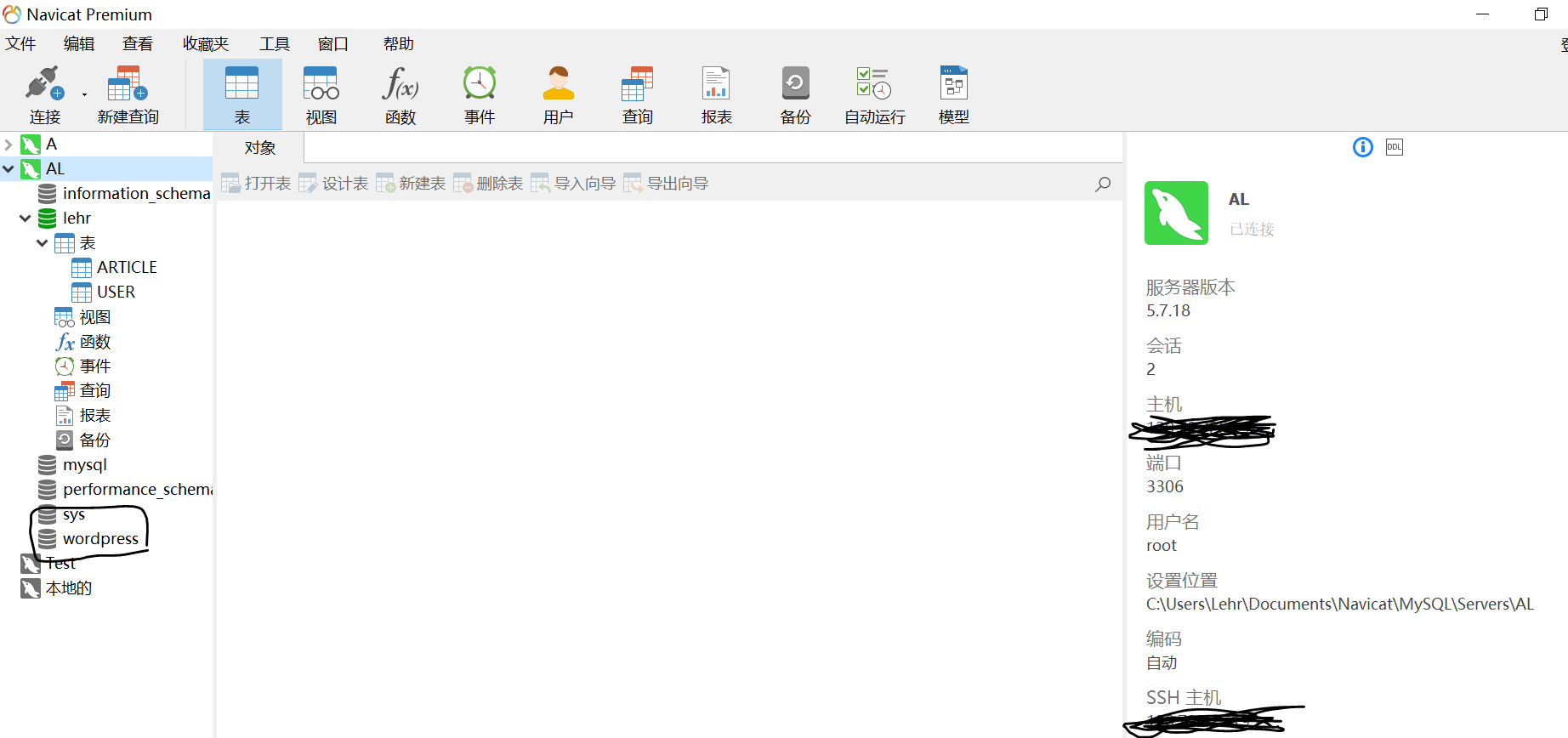Select the 事件 events node in tree
Viewport: 1568px width, 738px height.
tap(94, 366)
